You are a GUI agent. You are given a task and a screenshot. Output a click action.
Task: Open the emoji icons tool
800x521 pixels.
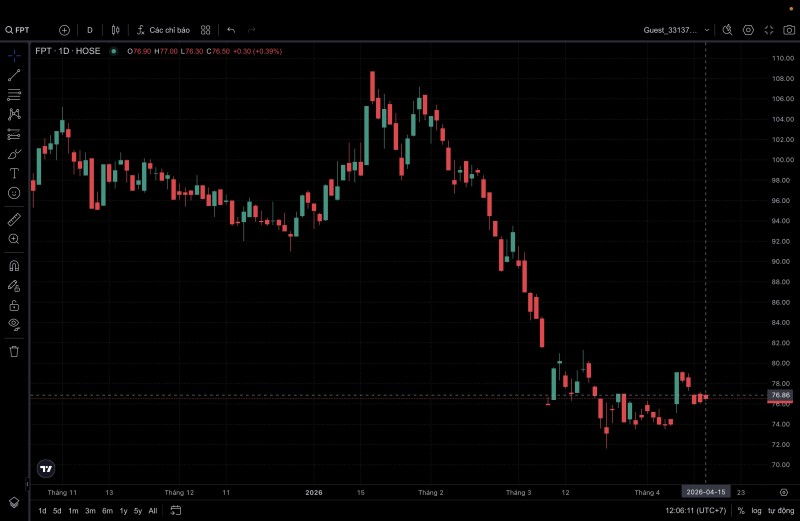click(x=14, y=192)
